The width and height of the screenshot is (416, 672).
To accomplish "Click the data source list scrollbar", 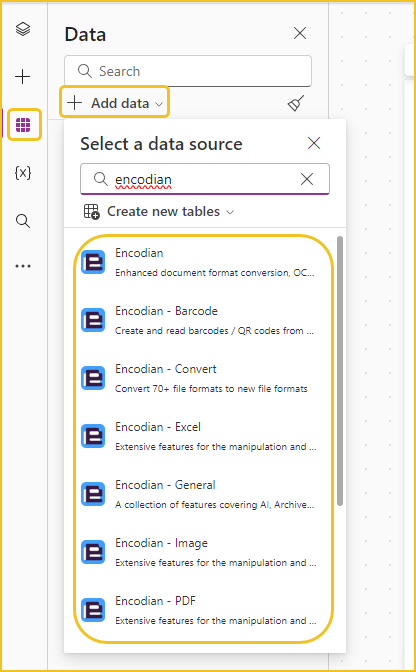I will (340, 371).
